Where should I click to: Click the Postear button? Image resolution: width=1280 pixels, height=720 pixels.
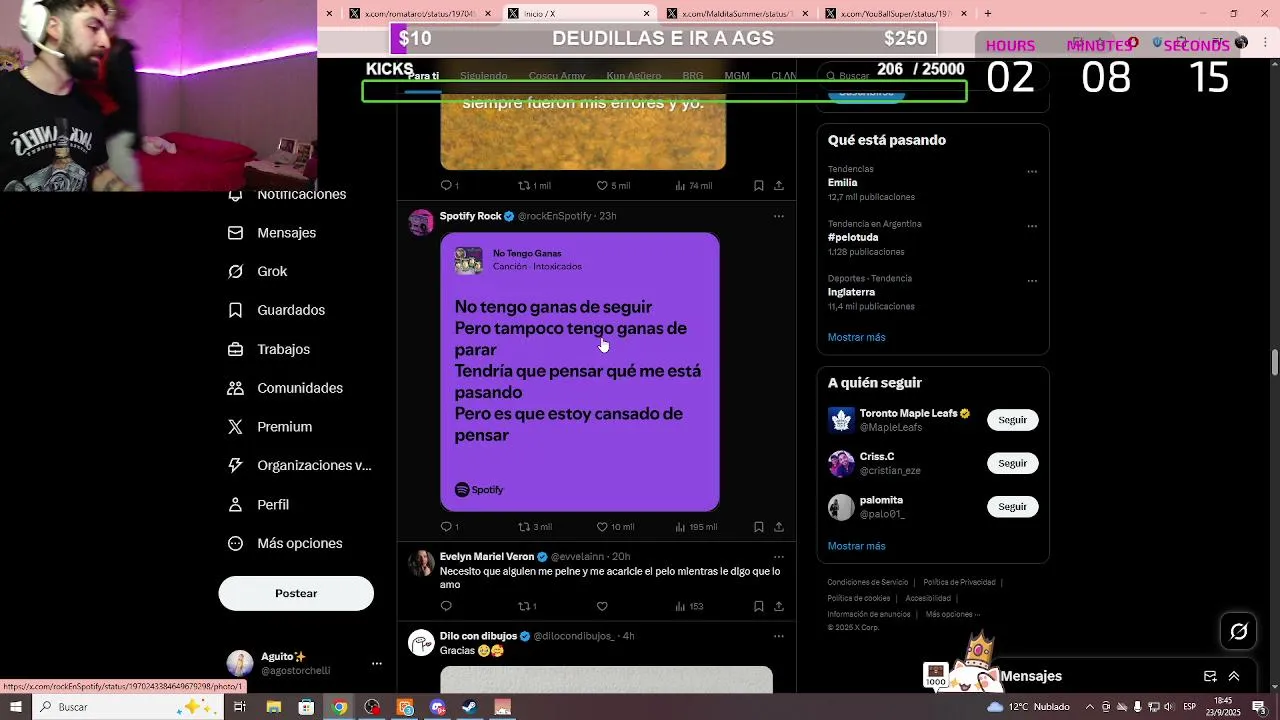coord(296,593)
